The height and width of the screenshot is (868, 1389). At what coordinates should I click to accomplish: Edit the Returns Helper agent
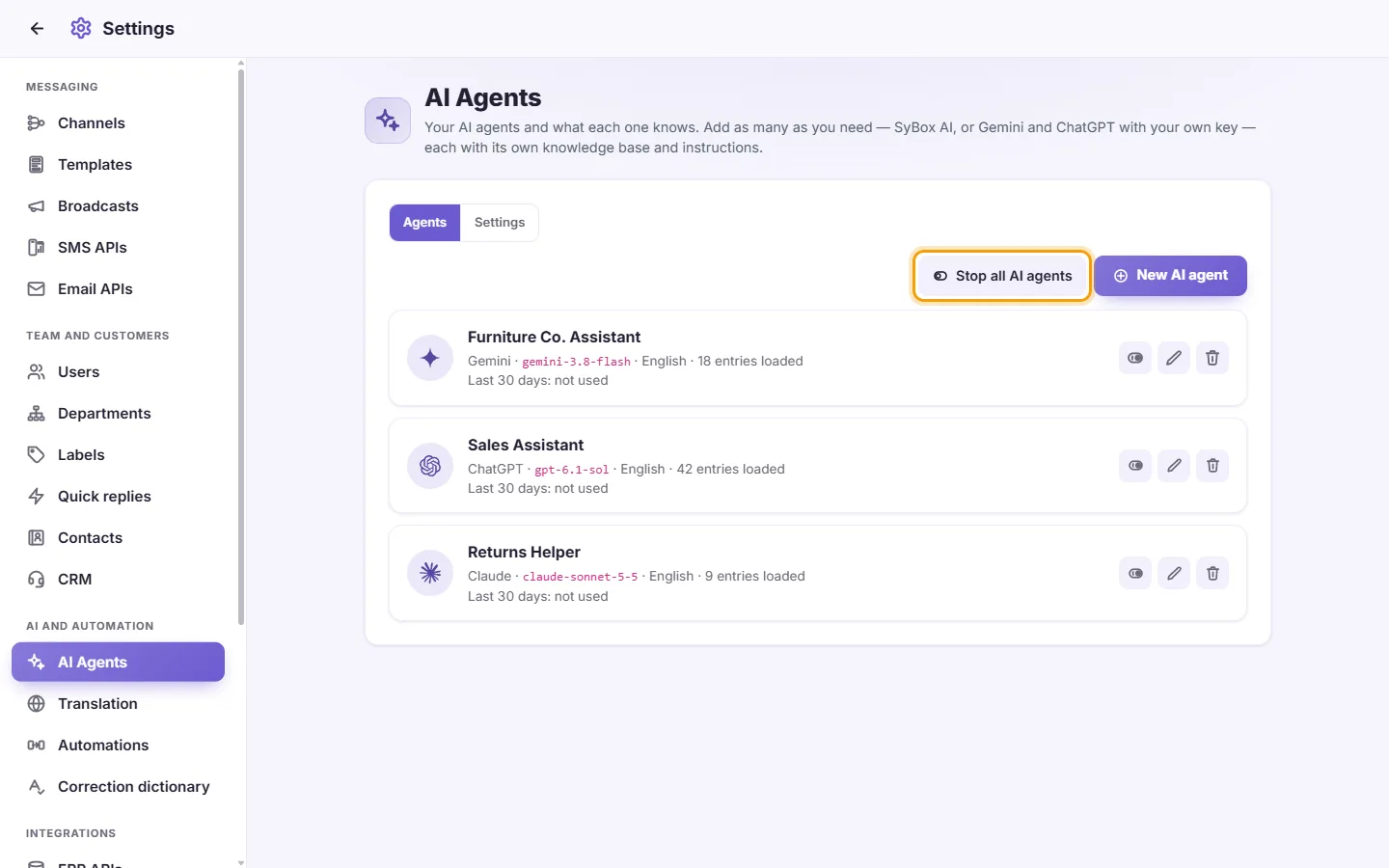click(1174, 574)
